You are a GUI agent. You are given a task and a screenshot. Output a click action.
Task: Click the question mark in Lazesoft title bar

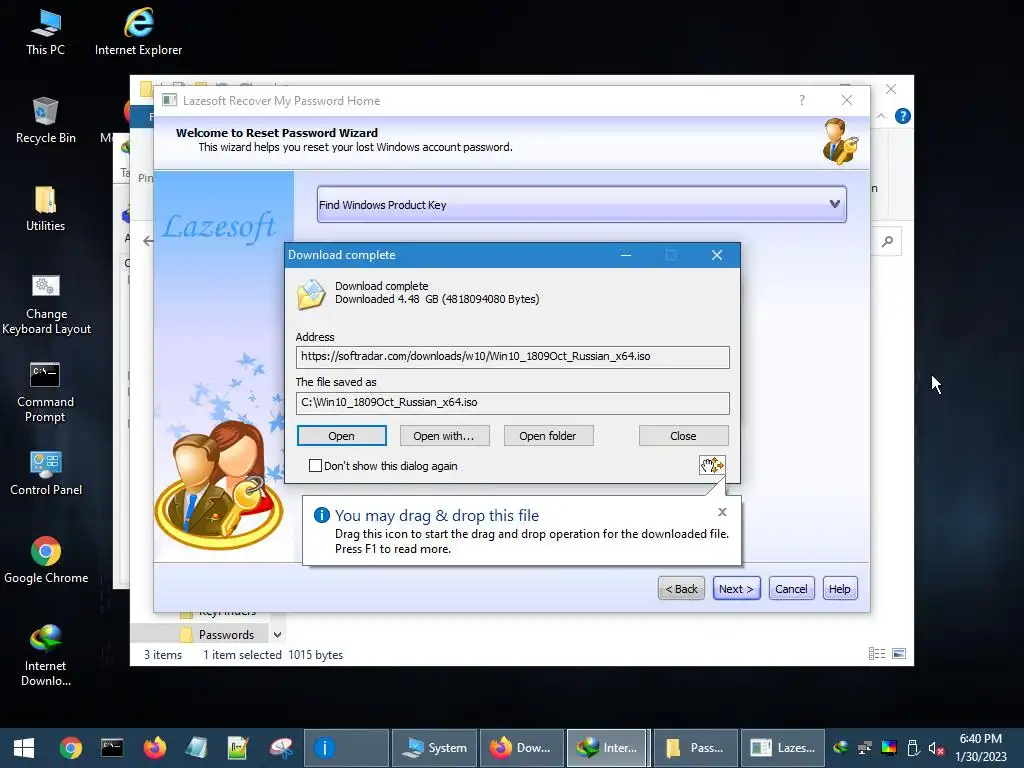(x=802, y=100)
